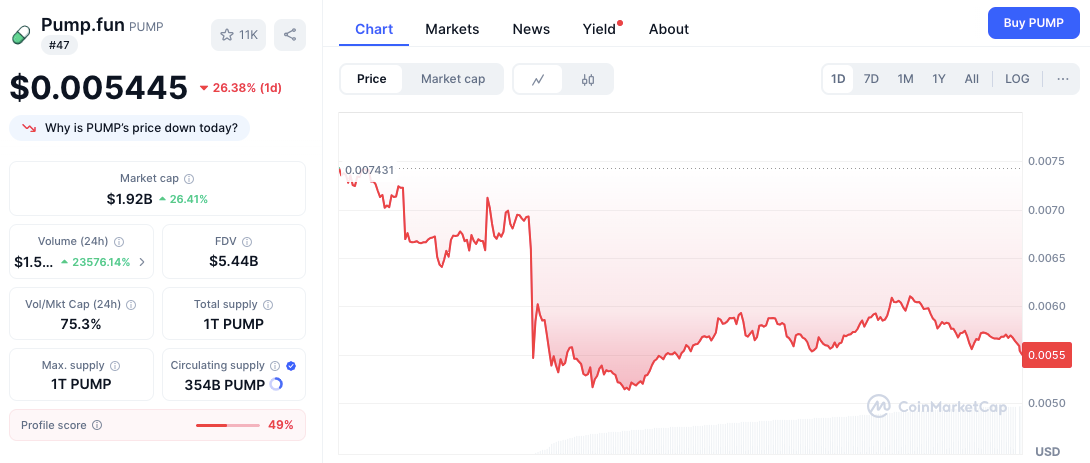Expand the Volume (24h) chevron arrow
1090x463 pixels.
pyautogui.click(x=141, y=262)
